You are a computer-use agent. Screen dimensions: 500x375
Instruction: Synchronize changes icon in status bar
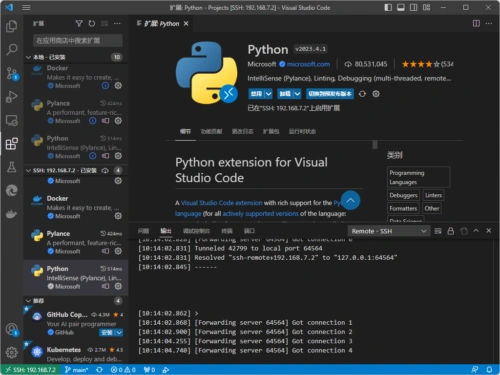(99, 369)
